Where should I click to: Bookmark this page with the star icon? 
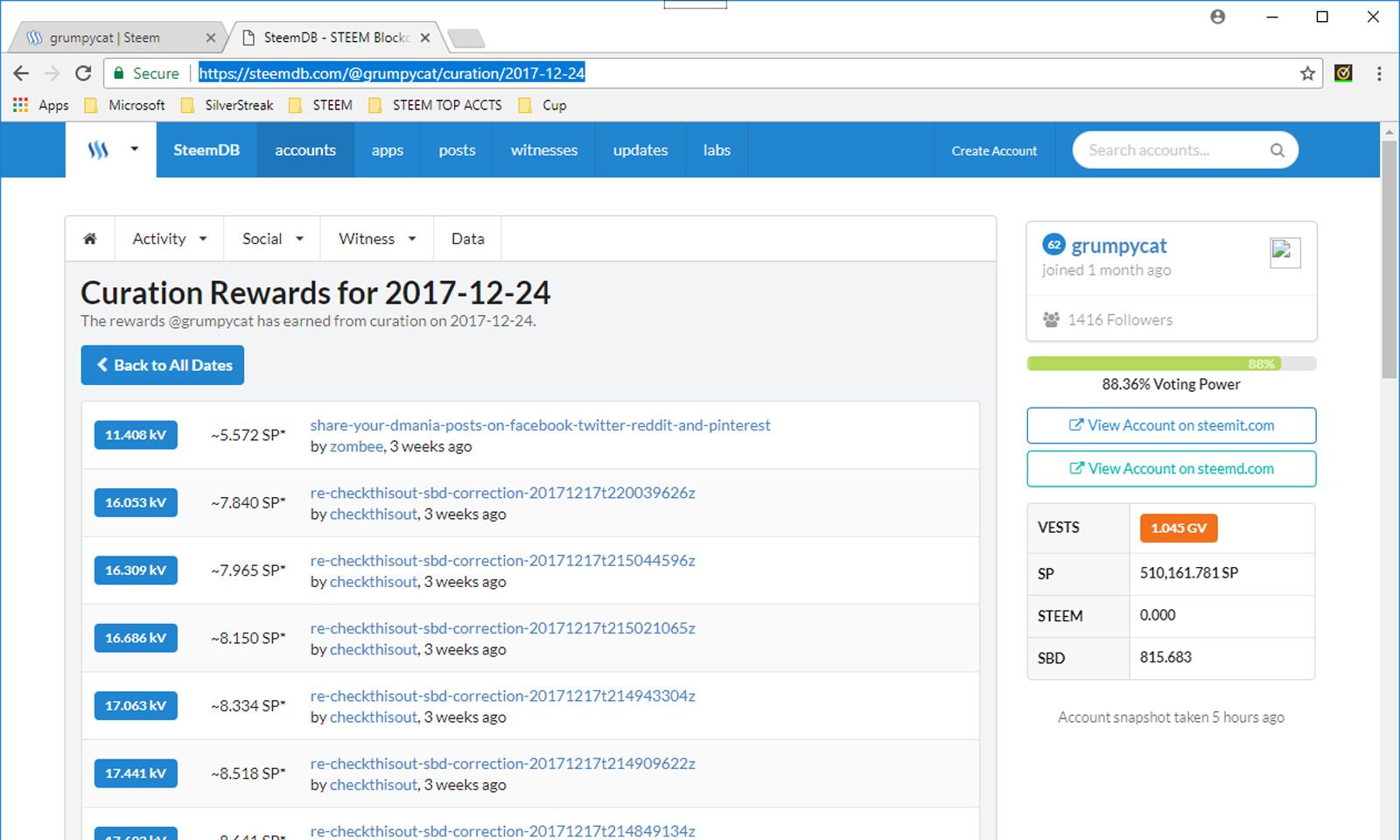(1307, 73)
